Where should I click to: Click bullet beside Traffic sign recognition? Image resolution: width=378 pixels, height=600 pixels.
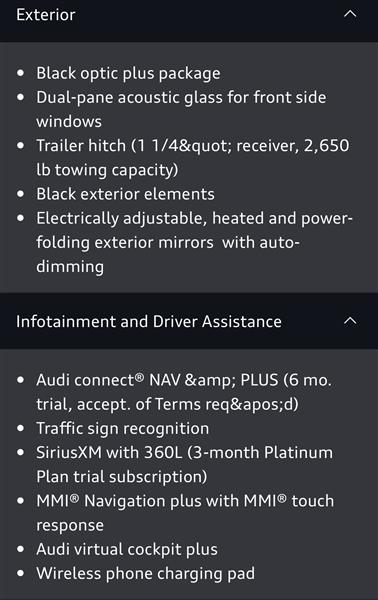[x=21, y=428]
